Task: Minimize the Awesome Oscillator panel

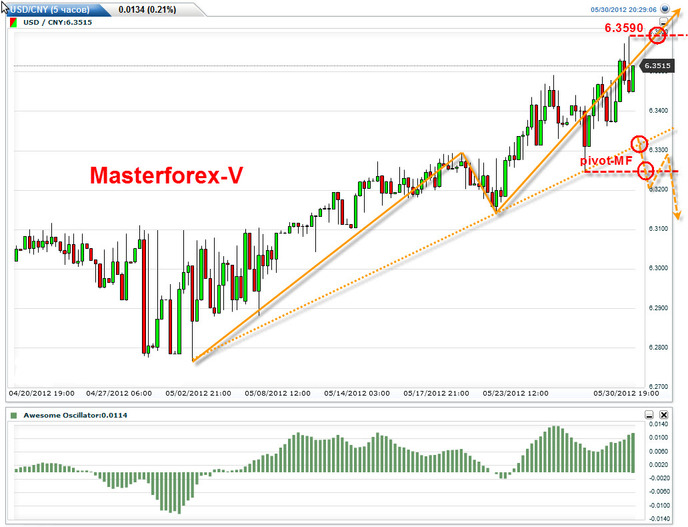Action: 649,415
